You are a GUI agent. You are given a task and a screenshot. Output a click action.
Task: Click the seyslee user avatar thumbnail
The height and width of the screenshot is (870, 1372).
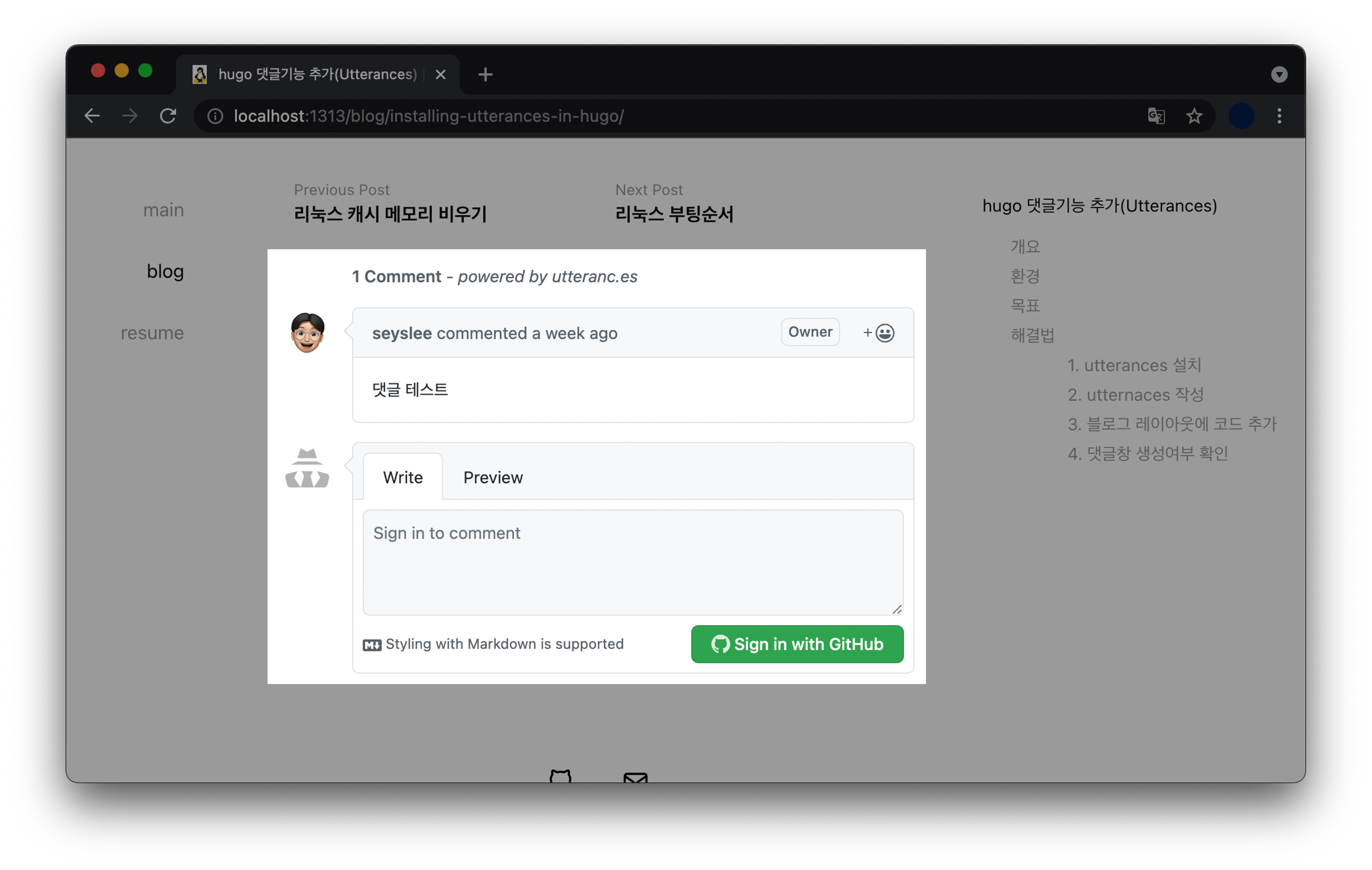click(307, 333)
